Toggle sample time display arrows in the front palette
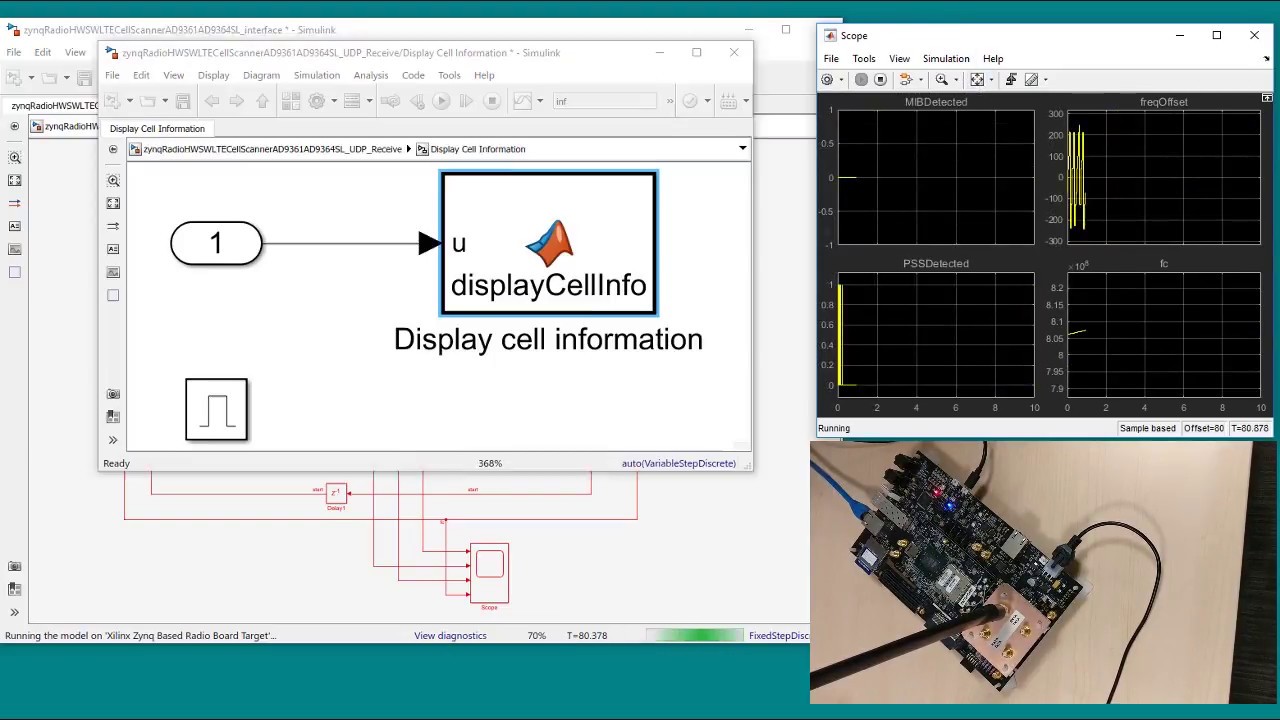The height and width of the screenshot is (720, 1280). [113, 226]
